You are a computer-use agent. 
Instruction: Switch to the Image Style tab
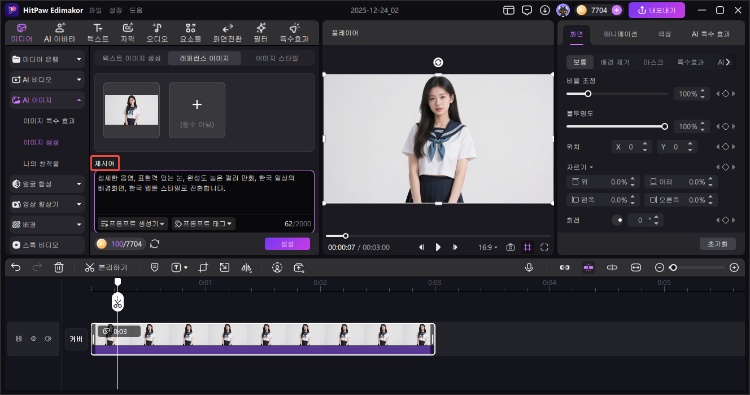[x=276, y=58]
